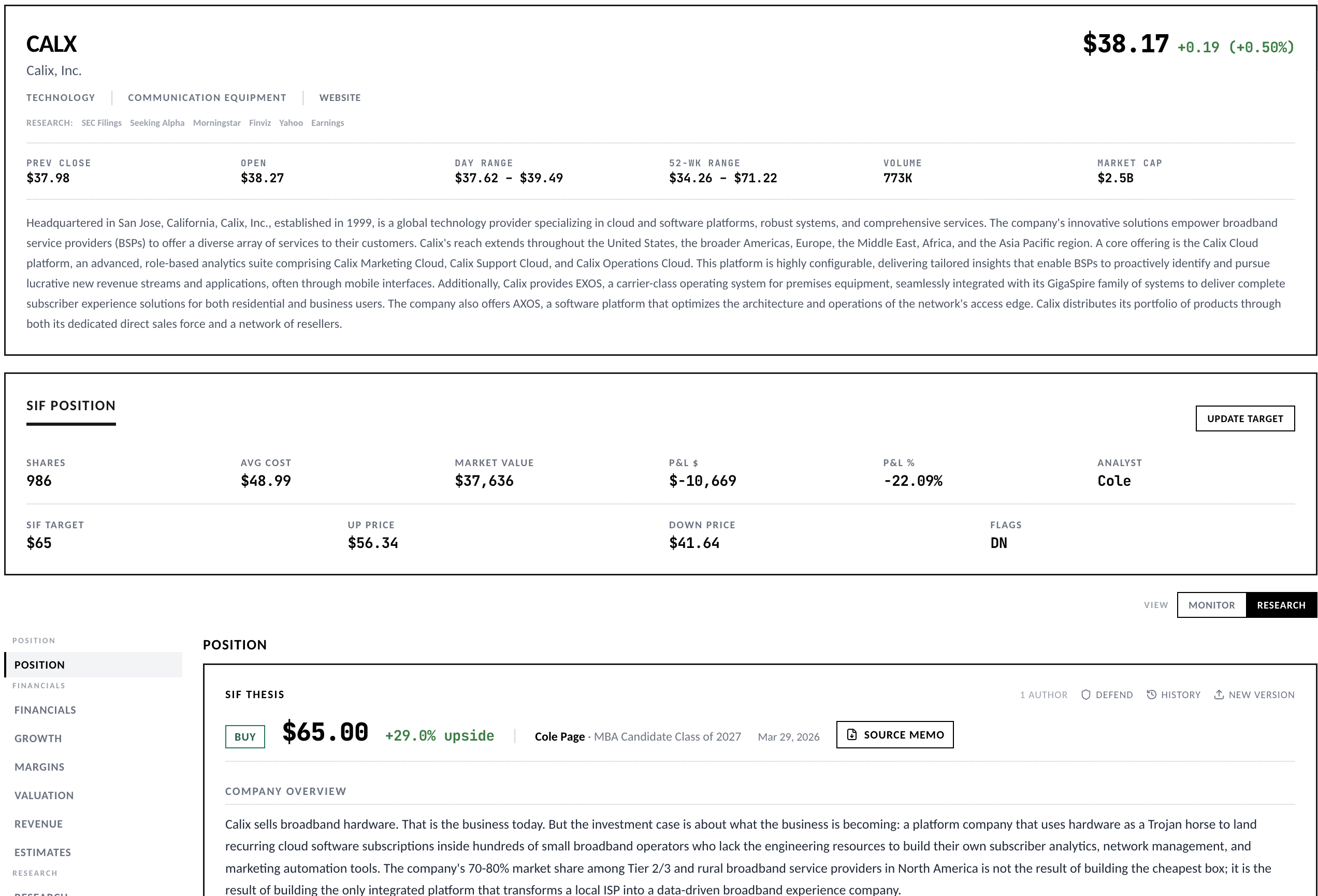Image resolution: width=1318 pixels, height=896 pixels.
Task: Click the current price $38.17
Action: click(x=1126, y=44)
